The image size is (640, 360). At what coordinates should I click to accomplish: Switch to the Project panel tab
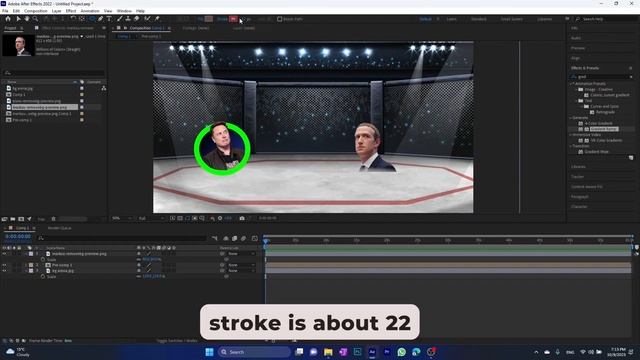tap(11, 28)
